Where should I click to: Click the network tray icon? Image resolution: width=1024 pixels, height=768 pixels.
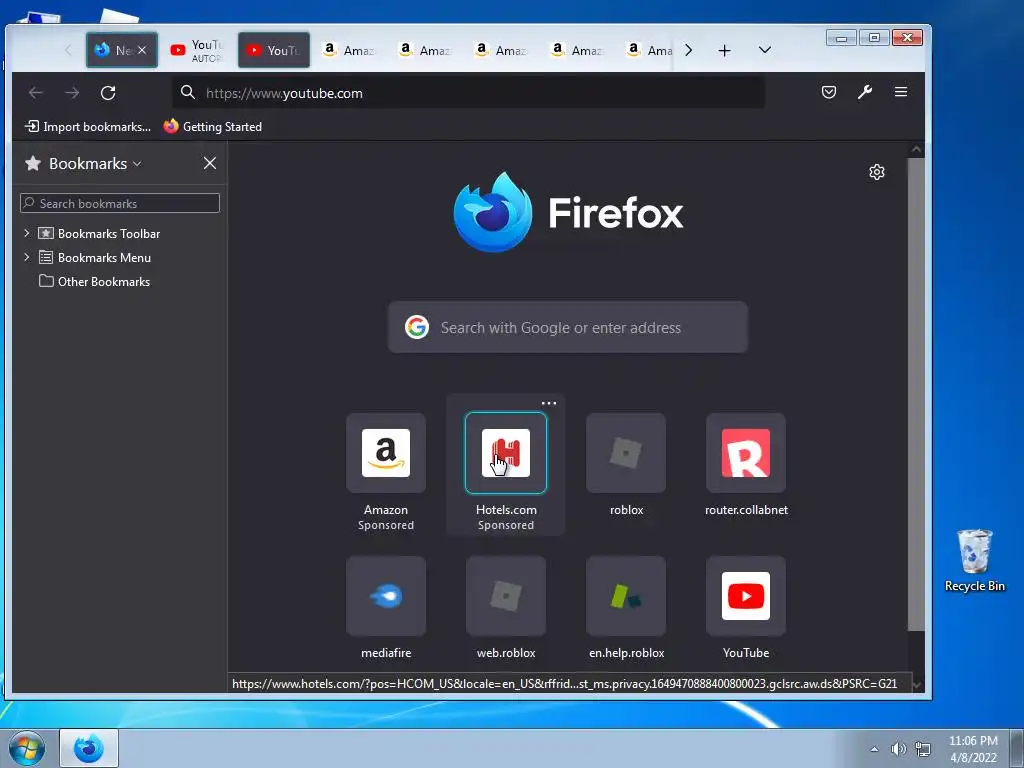[x=923, y=749]
